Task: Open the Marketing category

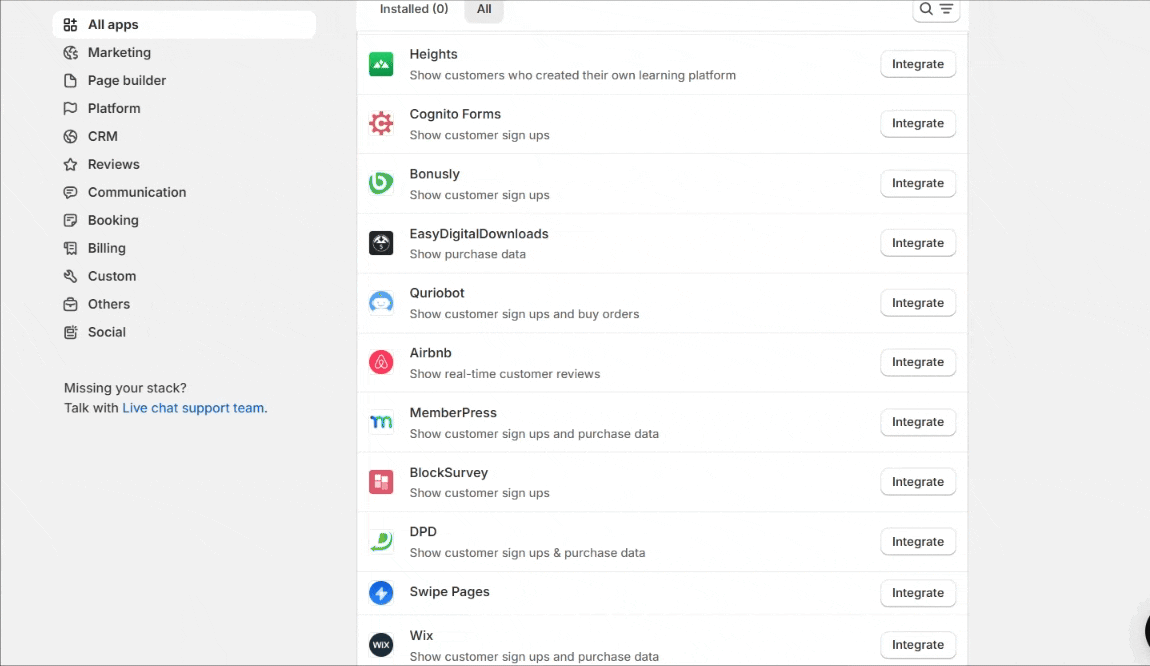Action: 119,53
